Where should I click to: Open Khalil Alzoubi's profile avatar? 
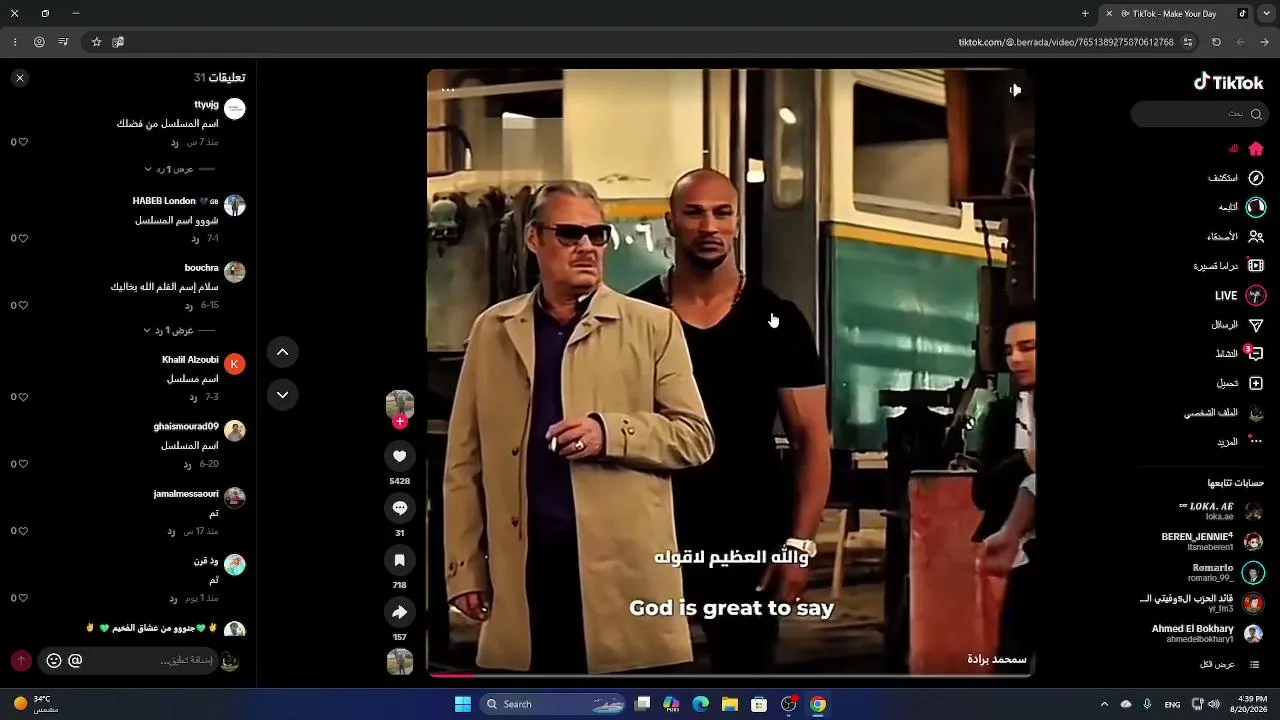(234, 364)
